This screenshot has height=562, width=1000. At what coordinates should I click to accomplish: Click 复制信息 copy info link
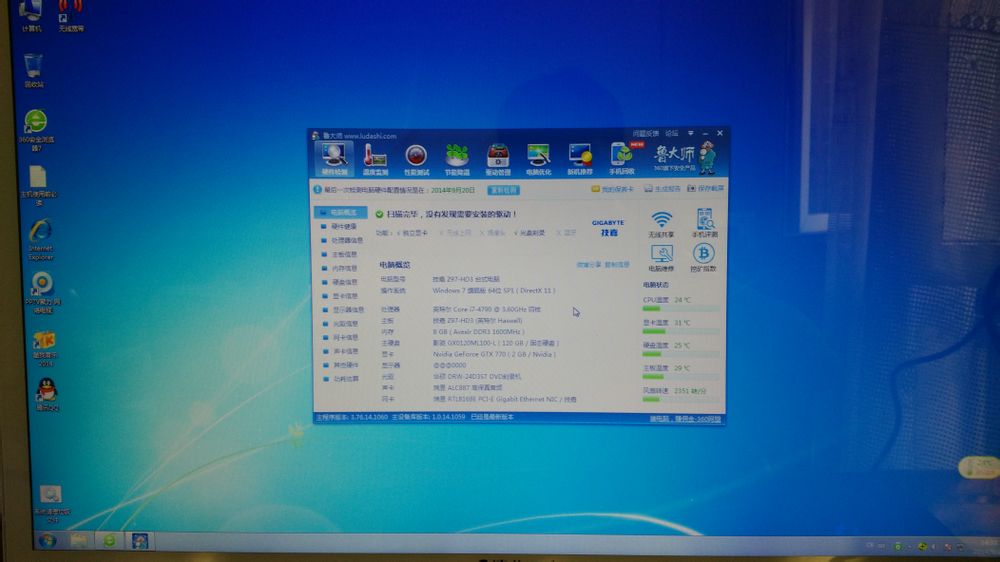[617, 265]
